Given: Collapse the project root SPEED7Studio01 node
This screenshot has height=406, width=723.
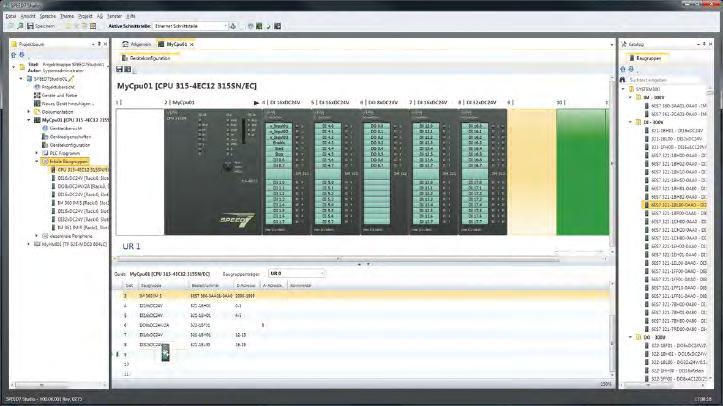Looking at the screenshot, I should tap(21, 79).
